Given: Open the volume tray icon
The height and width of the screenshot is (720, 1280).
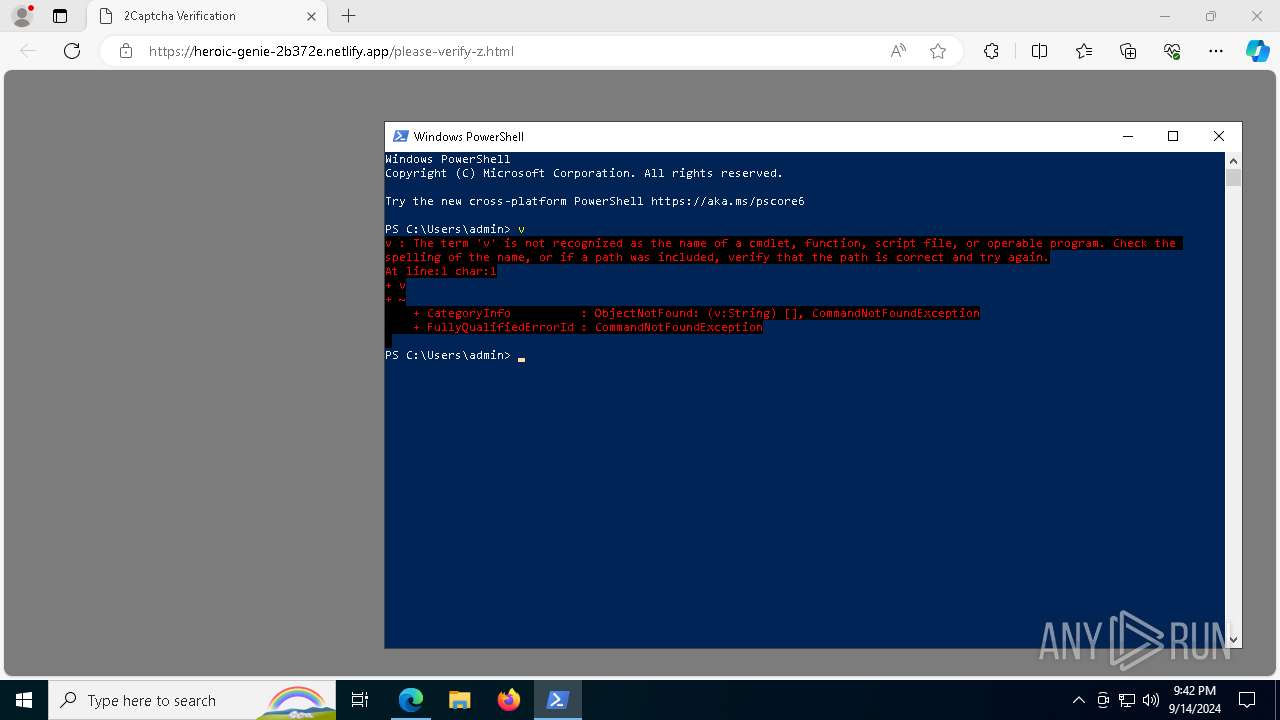Looking at the screenshot, I should click(1150, 700).
